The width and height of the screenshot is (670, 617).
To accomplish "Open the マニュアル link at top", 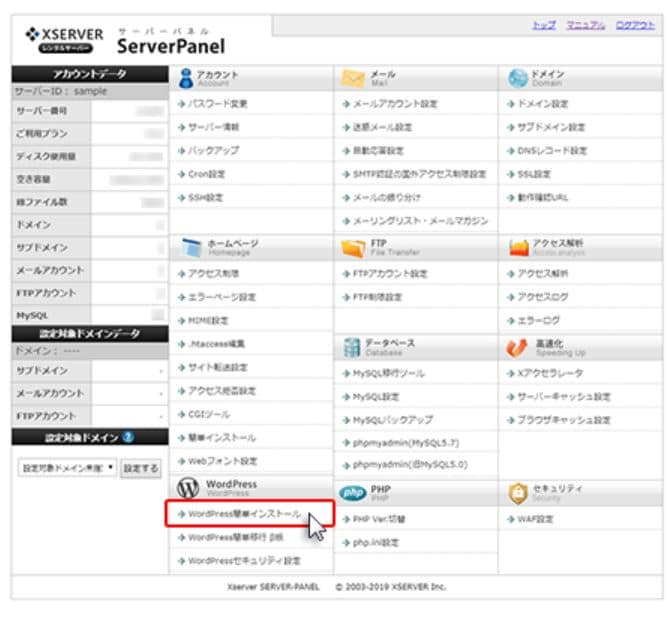I will pos(585,25).
